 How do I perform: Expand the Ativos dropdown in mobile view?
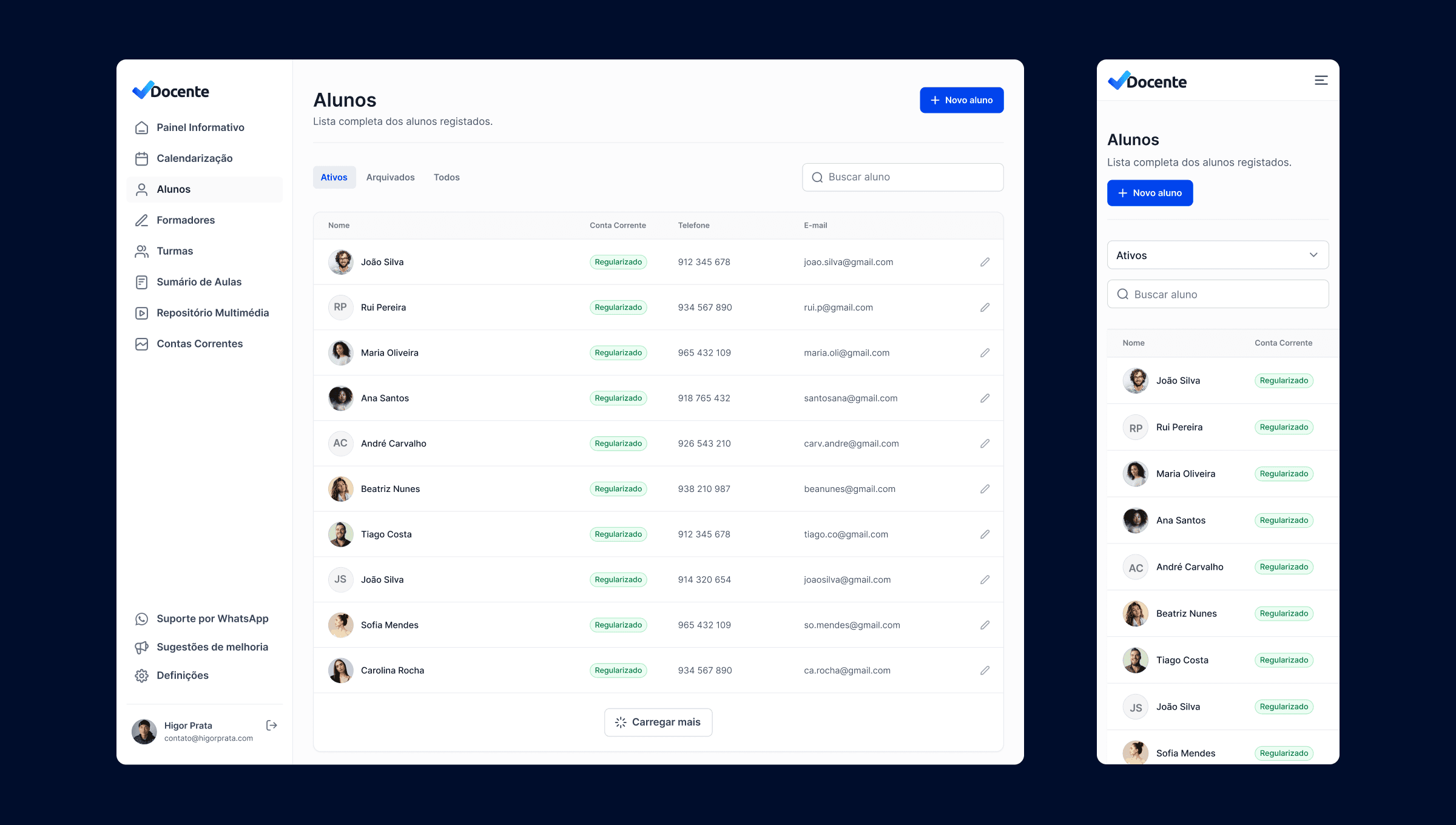[1218, 255]
